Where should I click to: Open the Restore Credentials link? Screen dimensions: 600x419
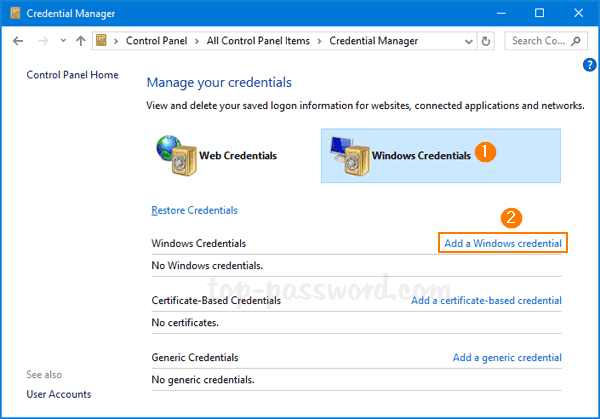pos(194,210)
